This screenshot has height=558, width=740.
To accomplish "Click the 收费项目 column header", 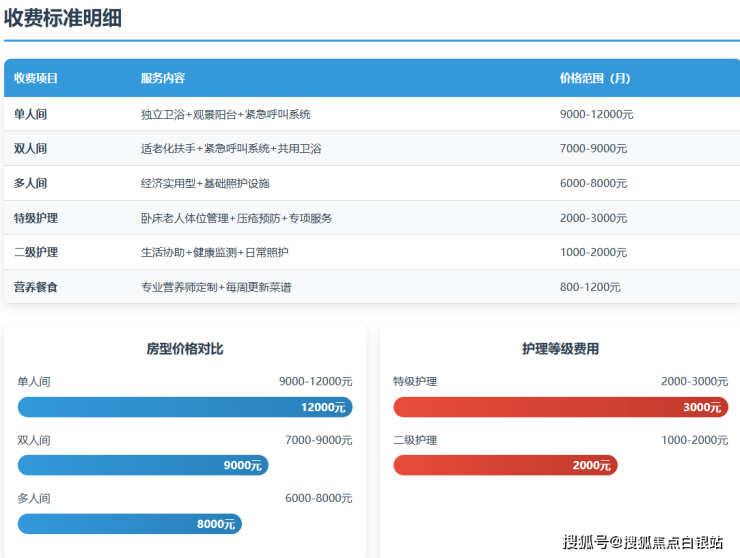I will (x=36, y=78).
